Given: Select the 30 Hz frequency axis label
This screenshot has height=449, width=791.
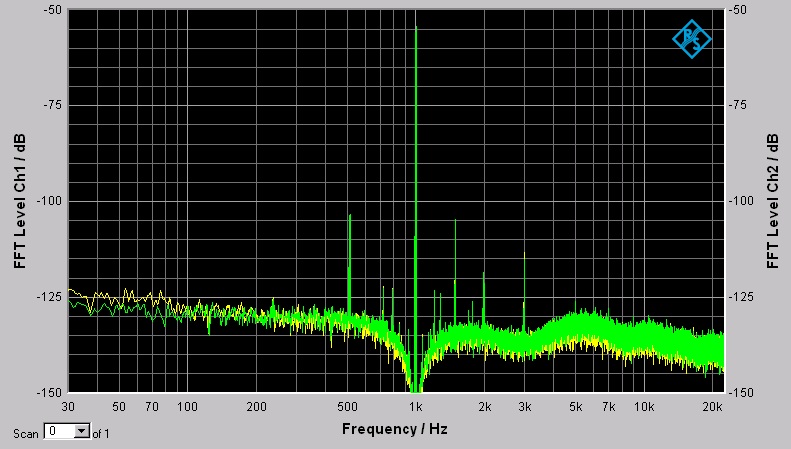Looking at the screenshot, I should (x=68, y=407).
